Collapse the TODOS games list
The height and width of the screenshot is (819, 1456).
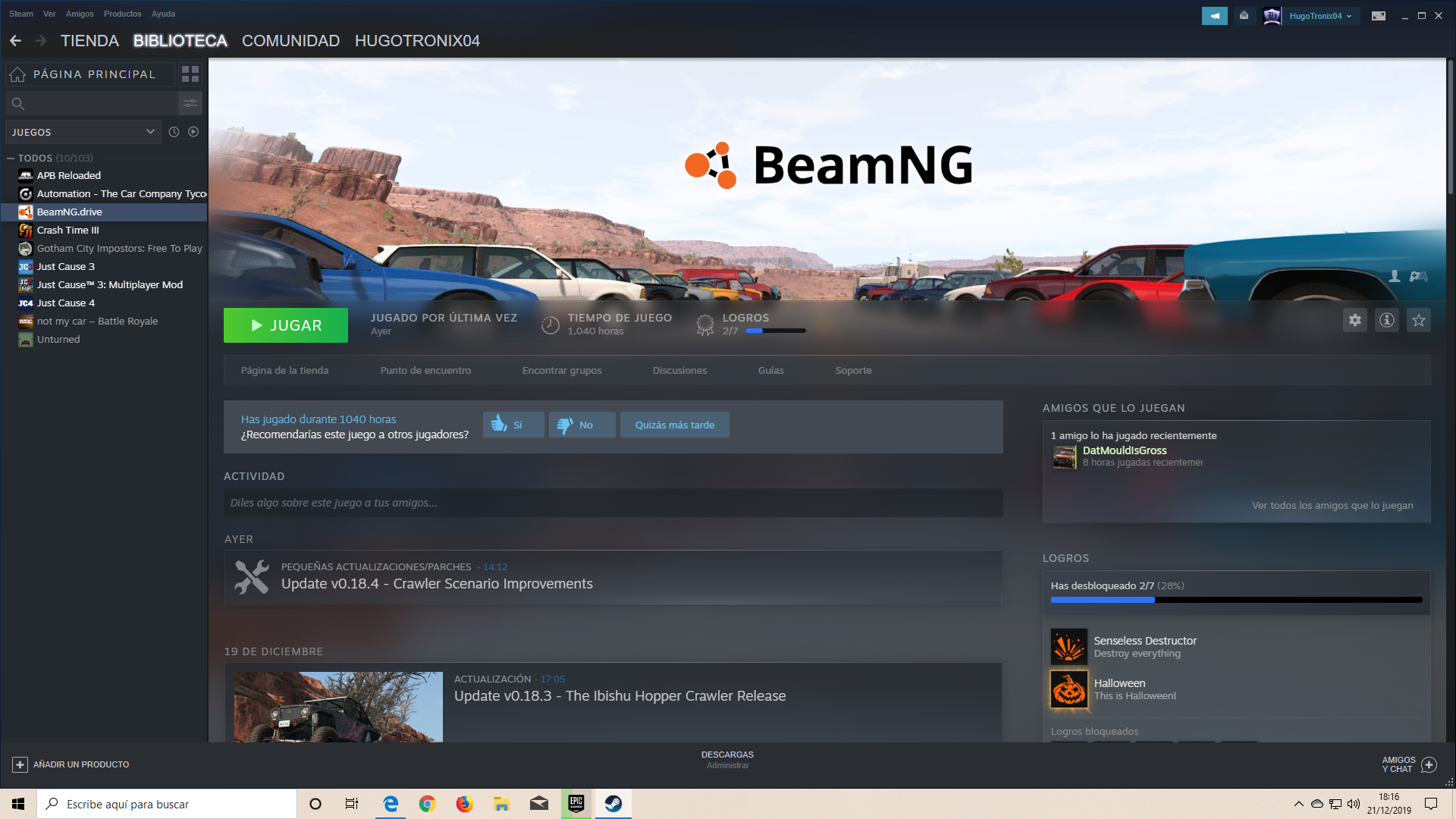[x=11, y=158]
